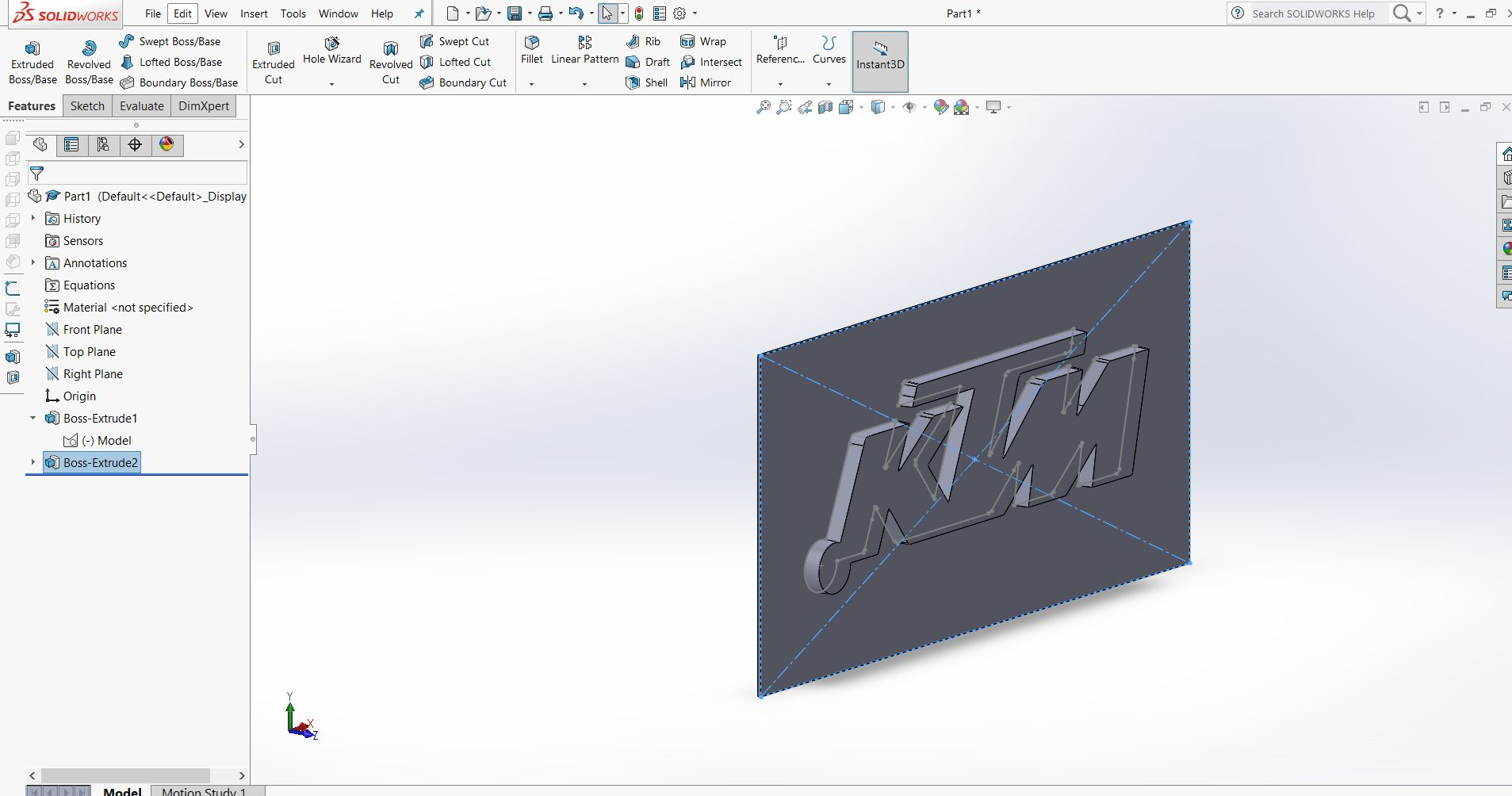Toggle Instant3D mode
The image size is (1512, 796).
point(880,62)
